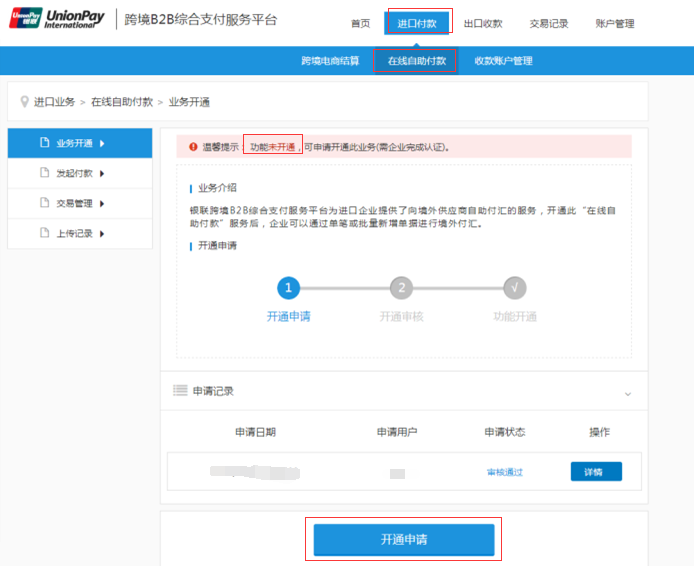This screenshot has height=566, width=694.
Task: Expand the 发起付款 sidebar menu arrow
Action: click(x=102, y=173)
